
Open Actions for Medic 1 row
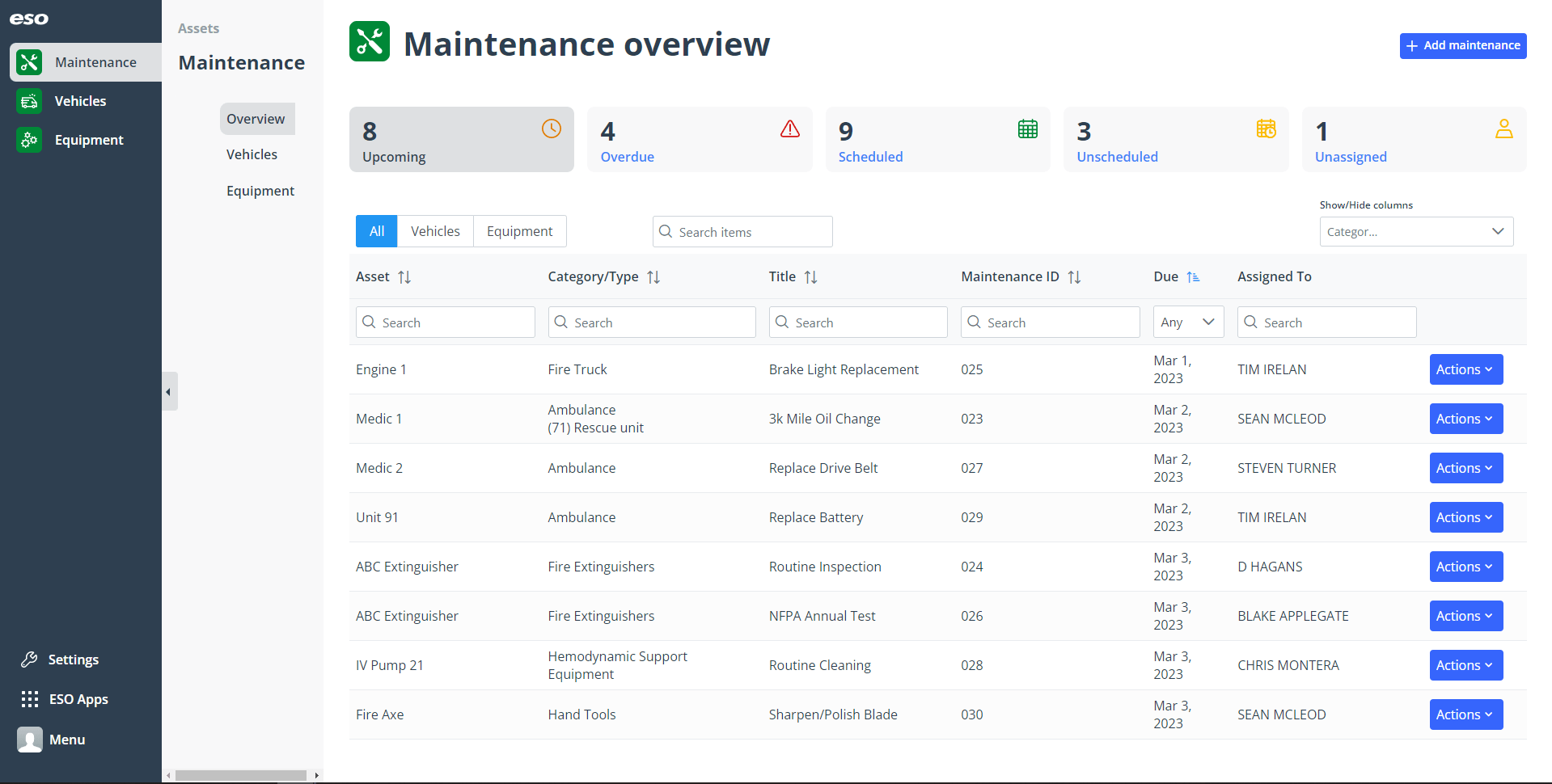1465,419
